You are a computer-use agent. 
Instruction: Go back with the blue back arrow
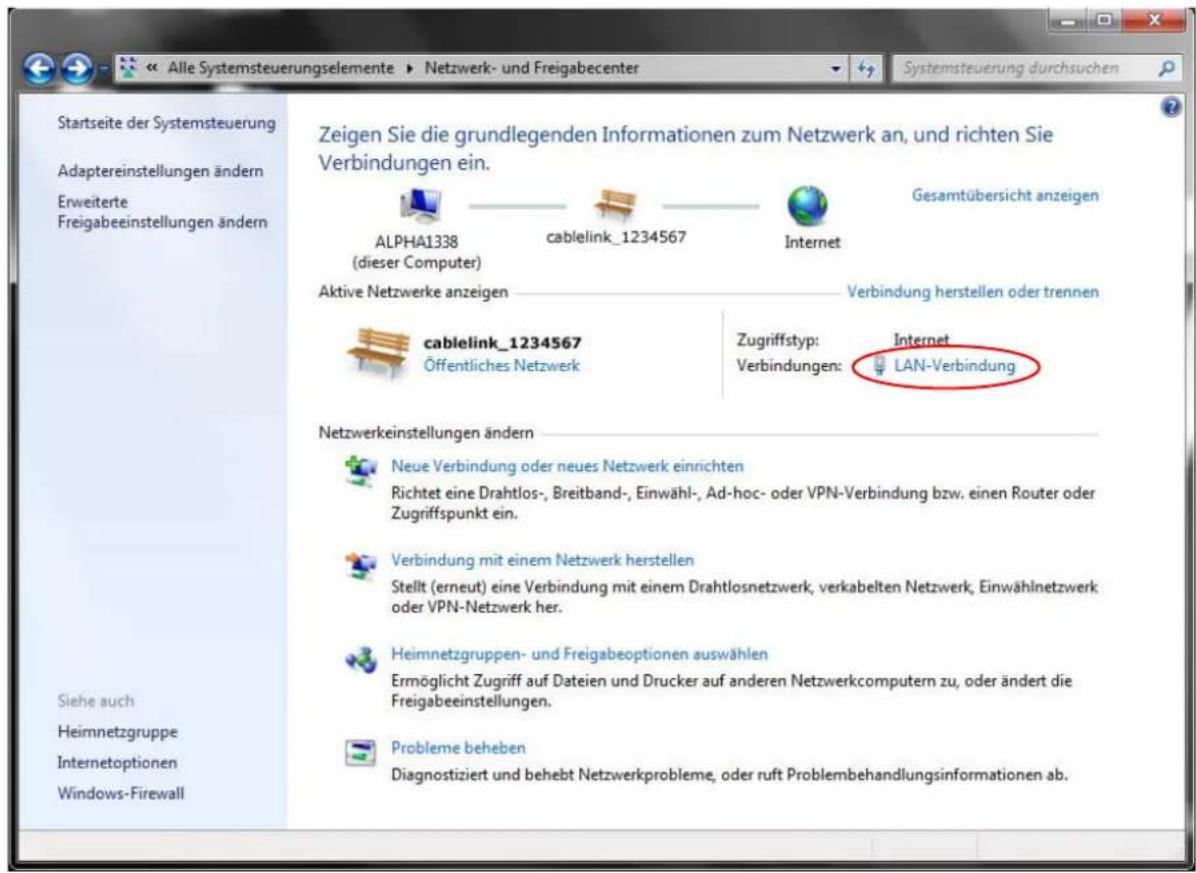39,69
